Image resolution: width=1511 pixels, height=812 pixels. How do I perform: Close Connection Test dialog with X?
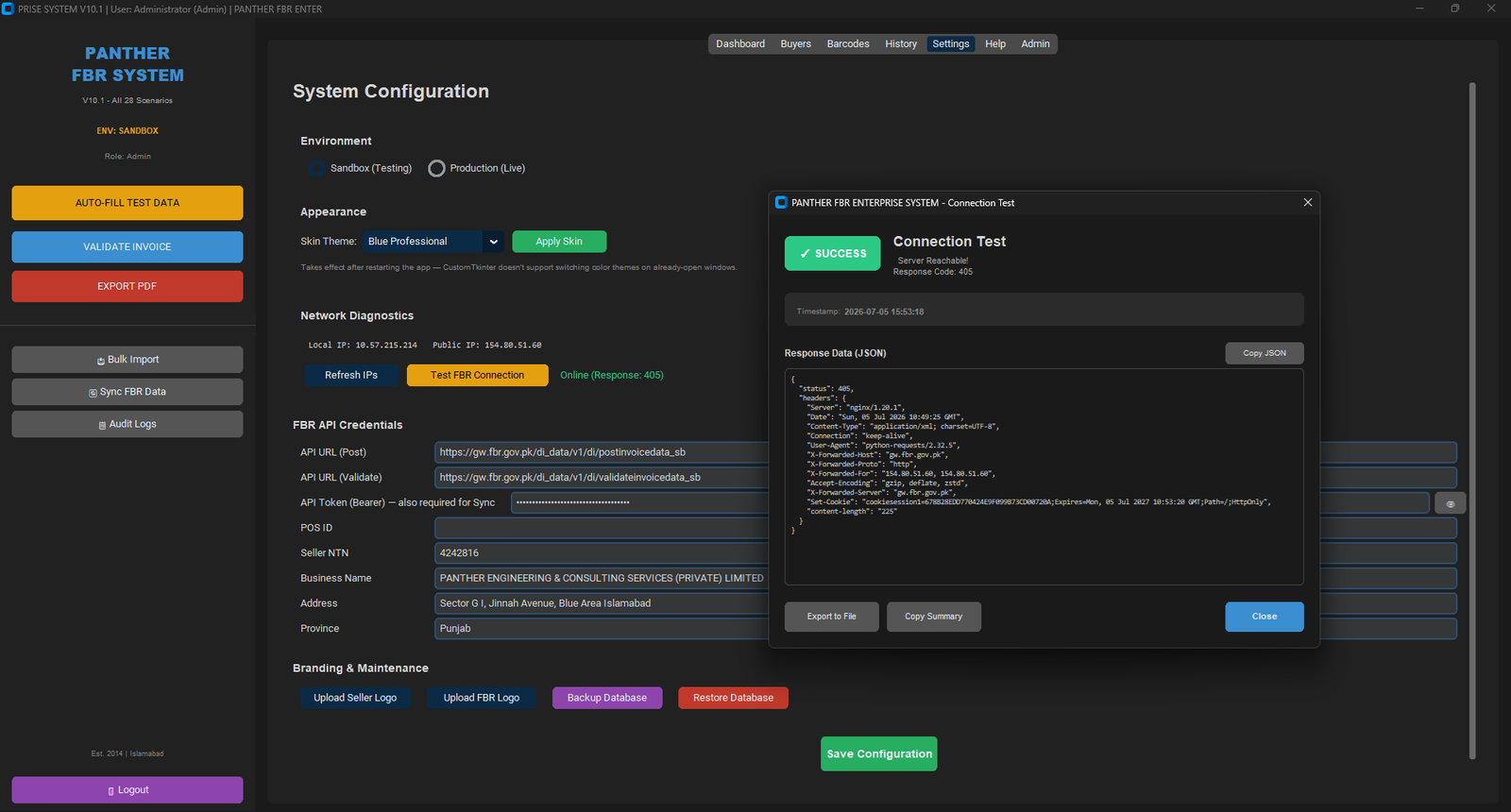(1308, 203)
